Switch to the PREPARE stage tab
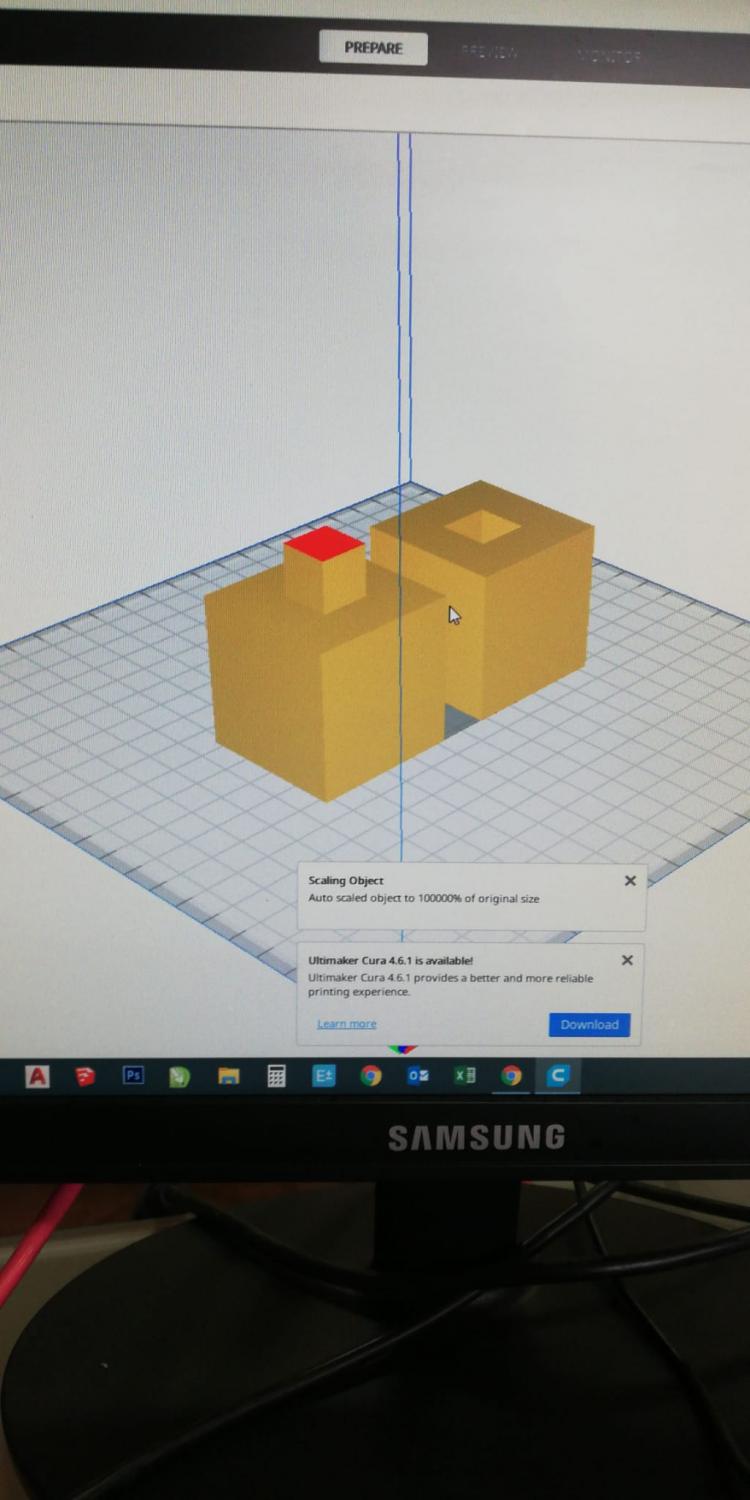Screen dimensions: 750x1500 click(373, 48)
